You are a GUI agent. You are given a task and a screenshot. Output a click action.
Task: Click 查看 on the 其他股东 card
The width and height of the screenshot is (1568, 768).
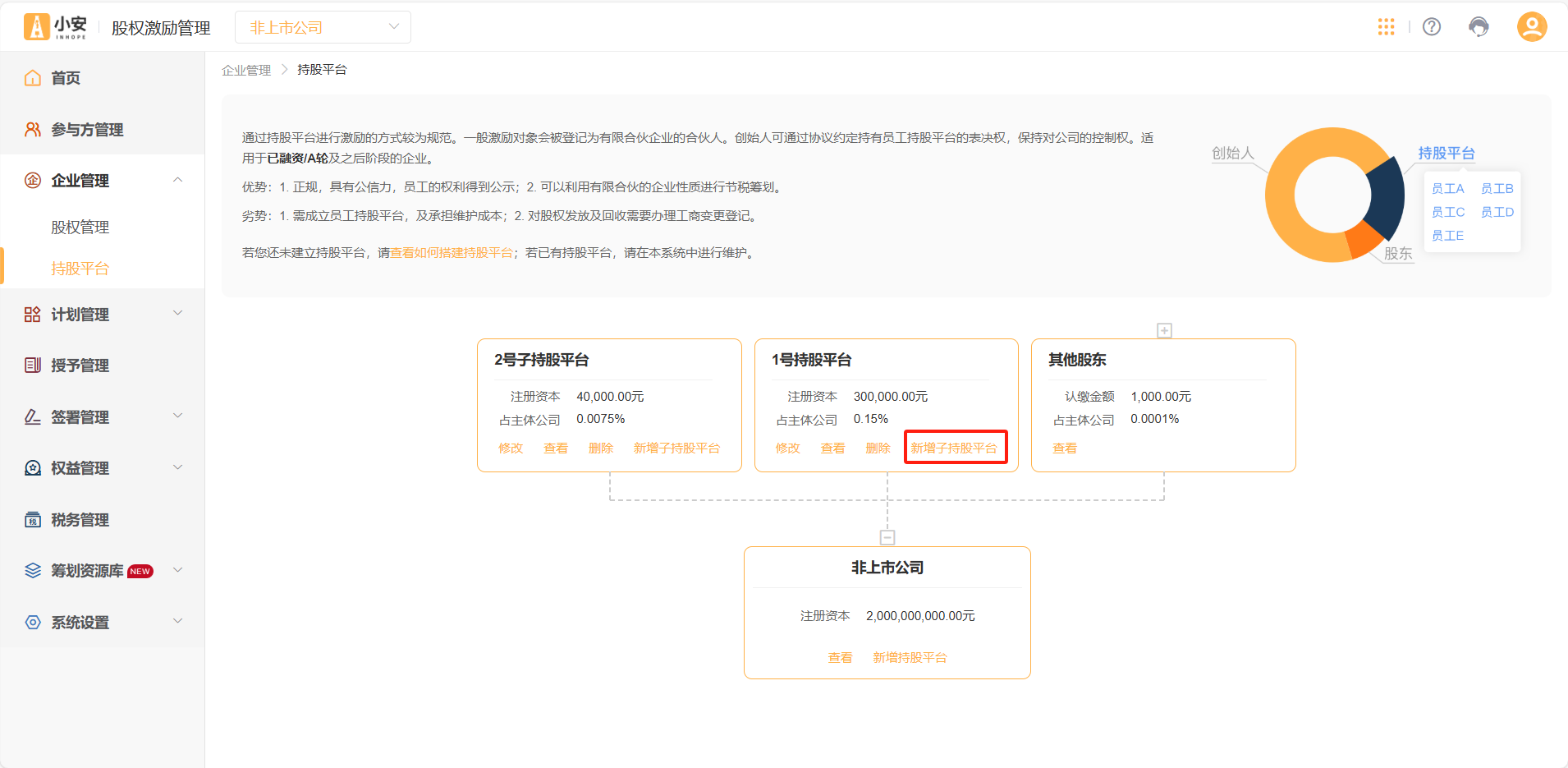[1065, 448]
